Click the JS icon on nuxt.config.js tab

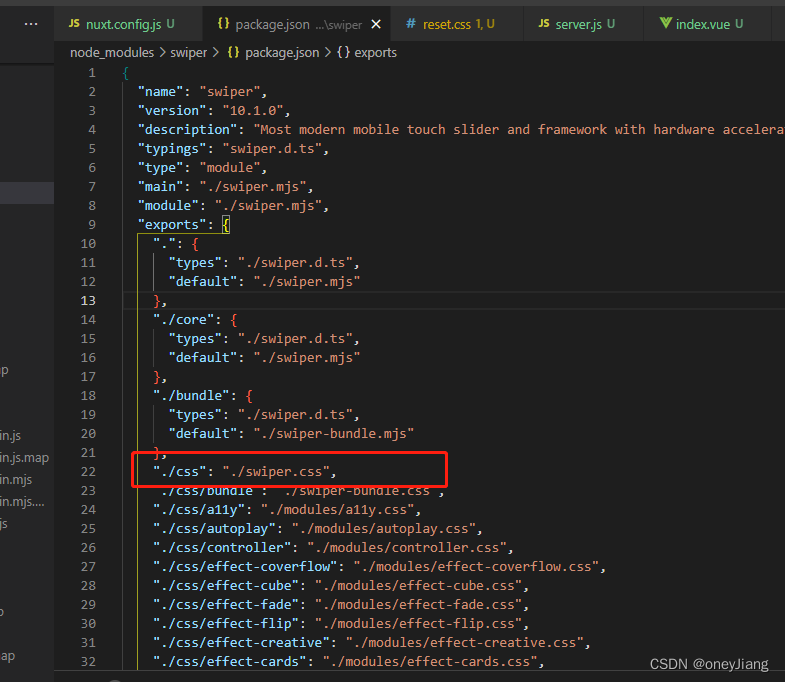74,24
